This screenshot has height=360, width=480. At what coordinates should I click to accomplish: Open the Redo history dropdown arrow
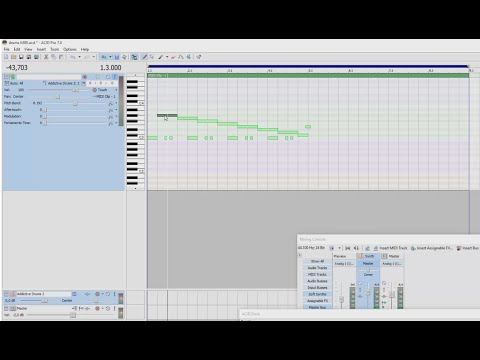pyautogui.click(x=94, y=57)
